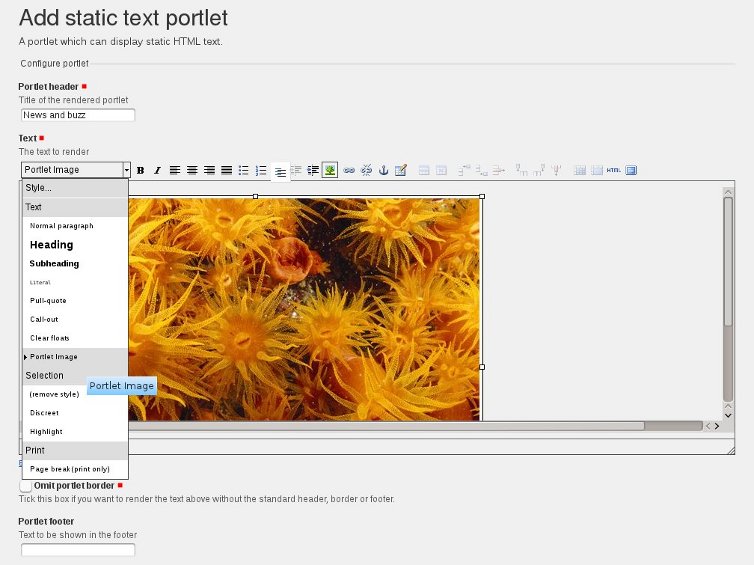Click the insert link chain icon
This screenshot has height=565, width=754.
coord(349,171)
